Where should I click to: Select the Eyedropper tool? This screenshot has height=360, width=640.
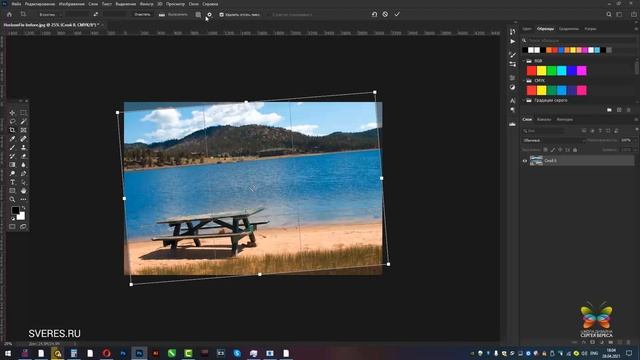(x=12, y=139)
